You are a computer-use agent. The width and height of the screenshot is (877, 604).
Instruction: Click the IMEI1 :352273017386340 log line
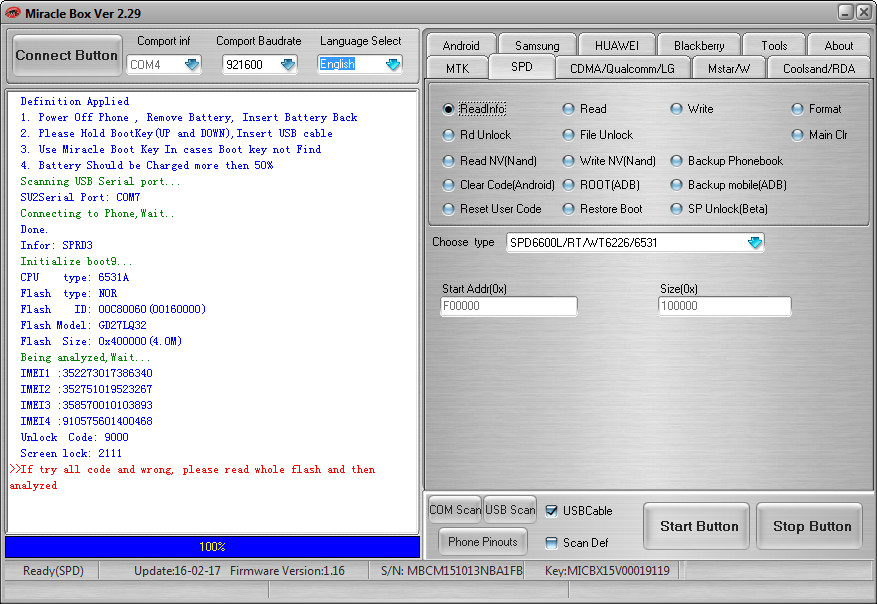coord(86,373)
